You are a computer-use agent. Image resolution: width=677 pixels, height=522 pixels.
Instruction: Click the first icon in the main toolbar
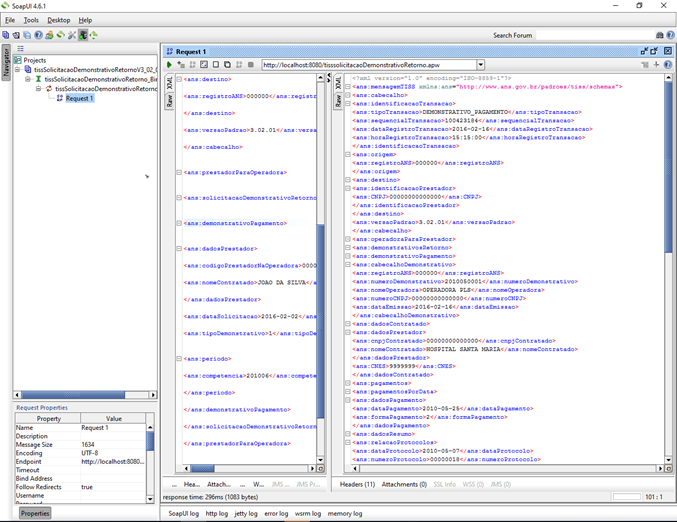pos(5,35)
